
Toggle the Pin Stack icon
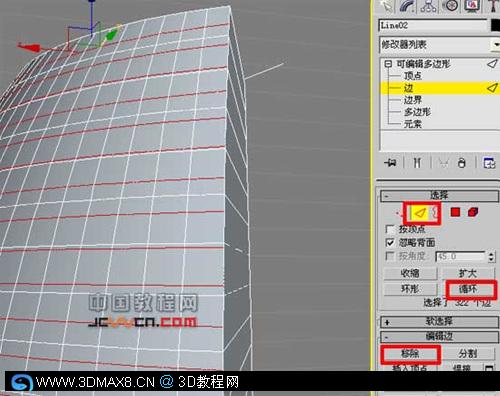[390, 163]
